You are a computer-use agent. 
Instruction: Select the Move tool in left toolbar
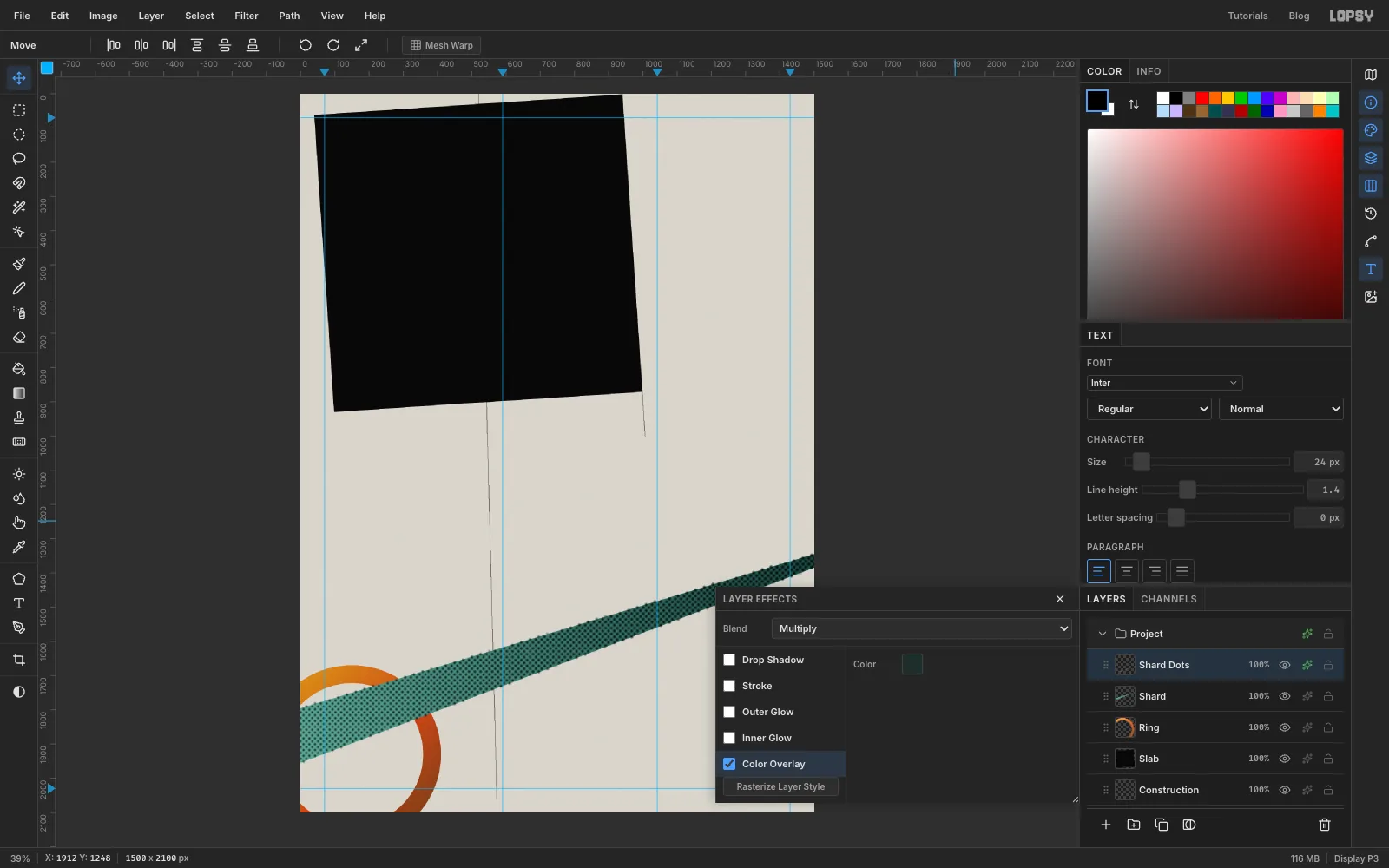[19, 78]
